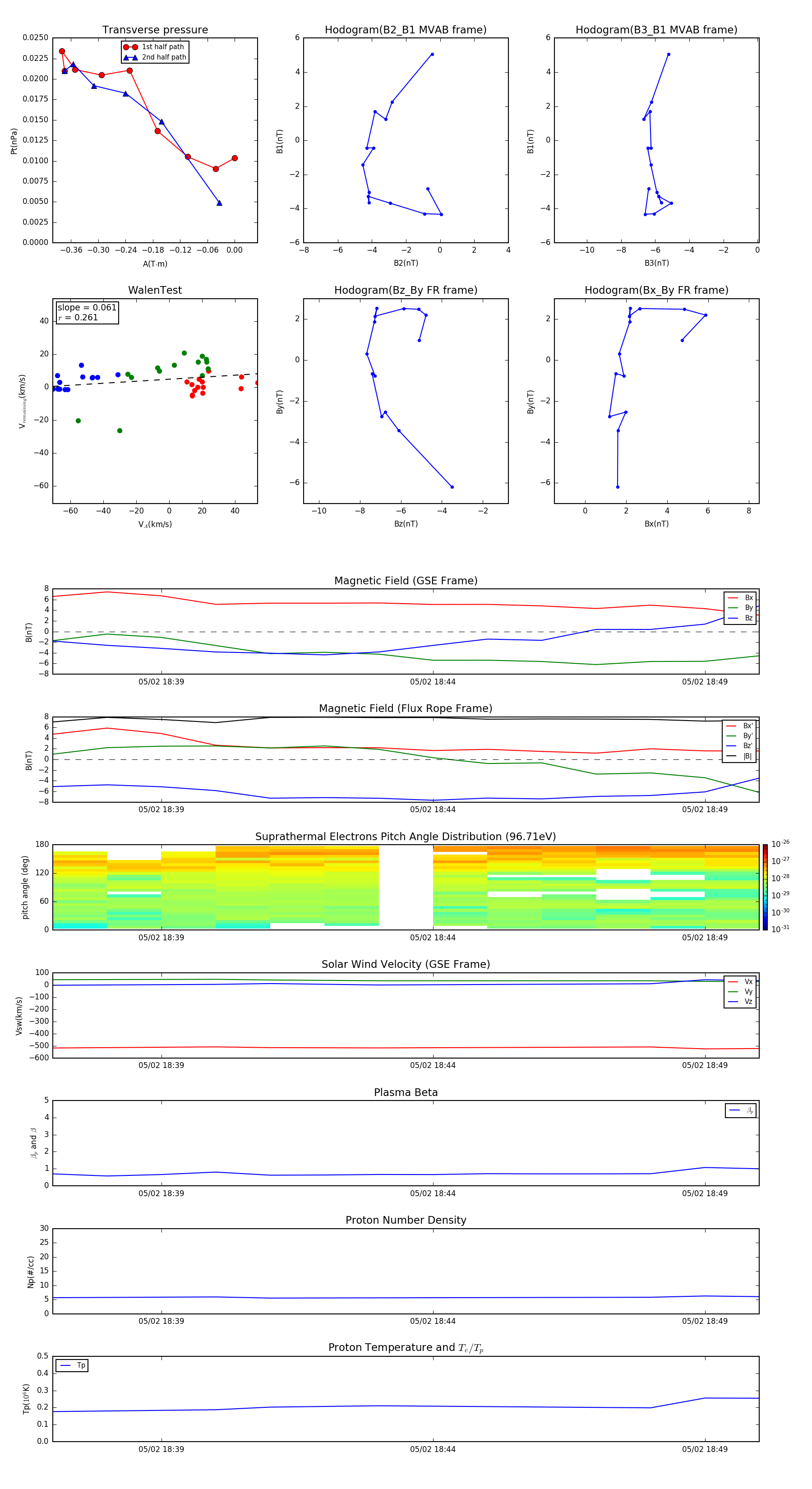The image size is (812, 1489).
Task: Click the 'Transverse pressure' plot title
Action: point(155,30)
